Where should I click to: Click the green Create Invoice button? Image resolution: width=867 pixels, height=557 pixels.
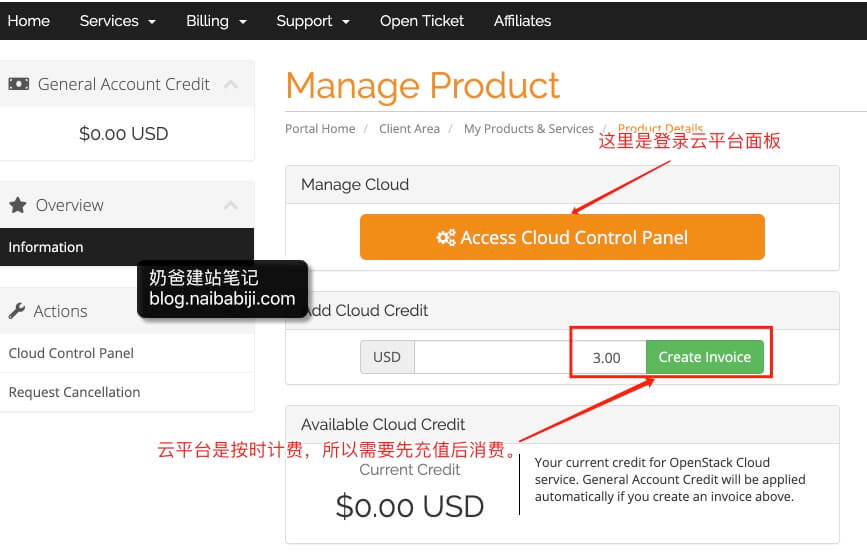[704, 357]
